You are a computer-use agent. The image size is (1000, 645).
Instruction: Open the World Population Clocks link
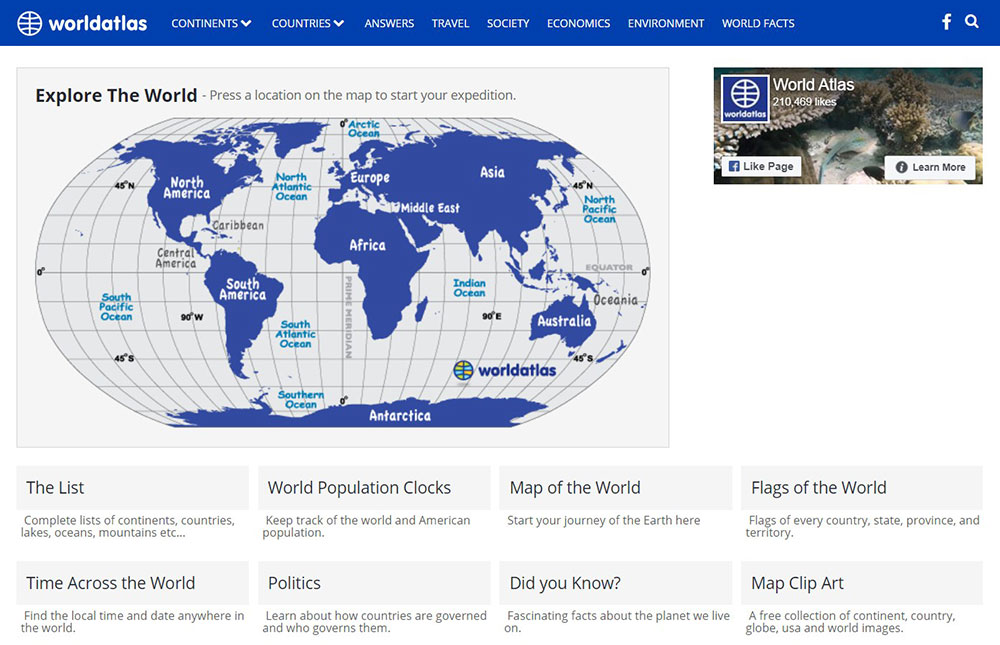[359, 488]
